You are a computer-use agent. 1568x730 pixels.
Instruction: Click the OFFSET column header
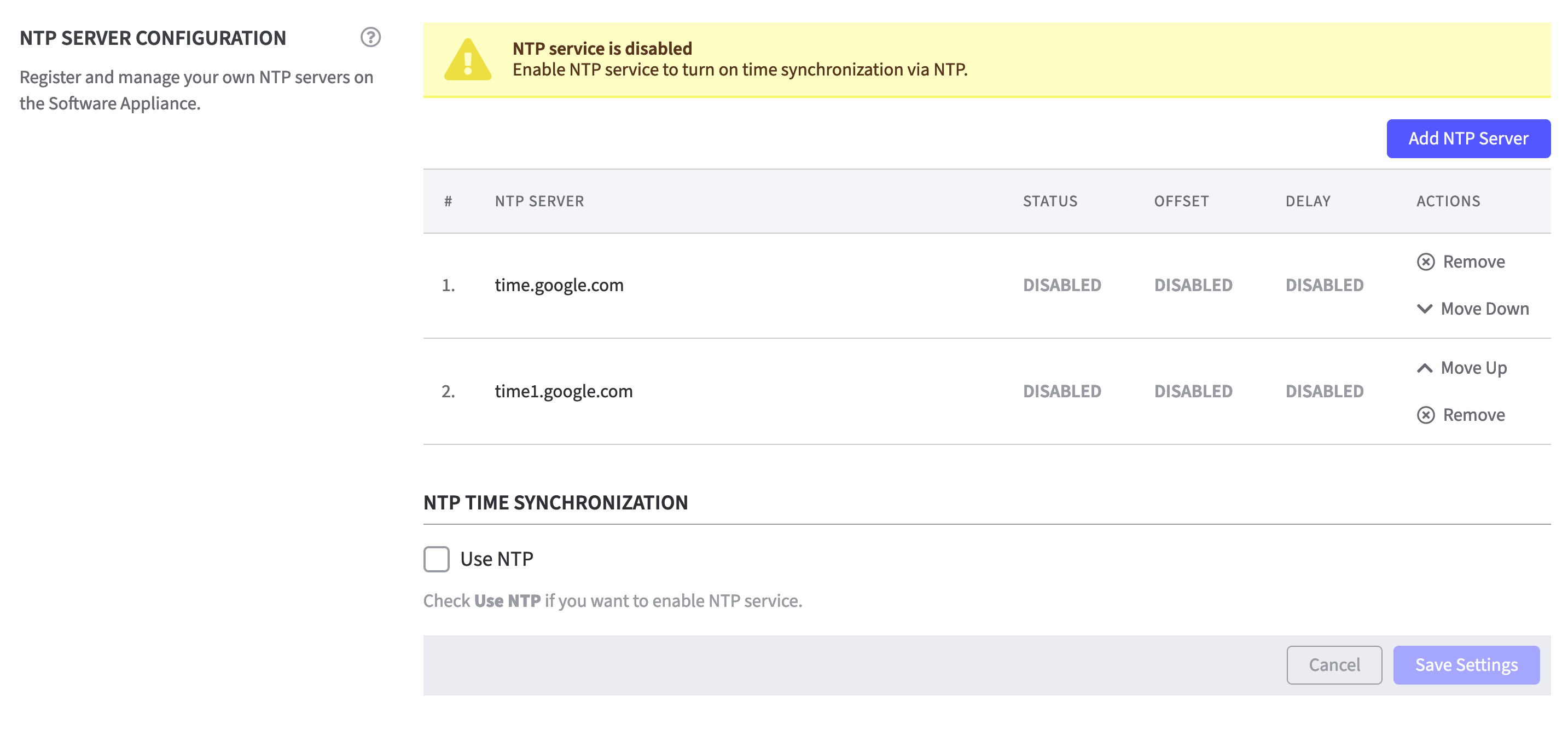[x=1181, y=201]
